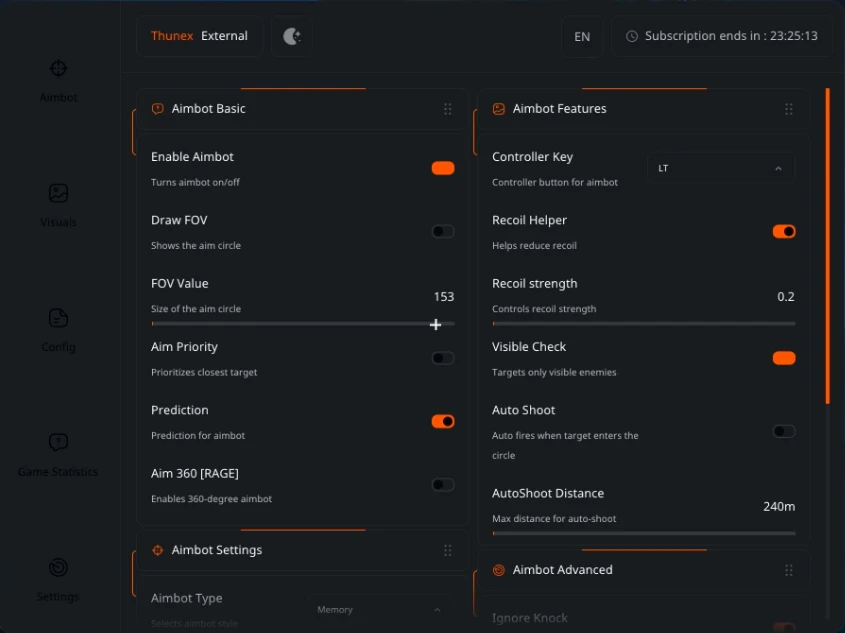Open the Visuals section via its sidebar icon
This screenshot has height=633, width=845.
click(x=58, y=193)
